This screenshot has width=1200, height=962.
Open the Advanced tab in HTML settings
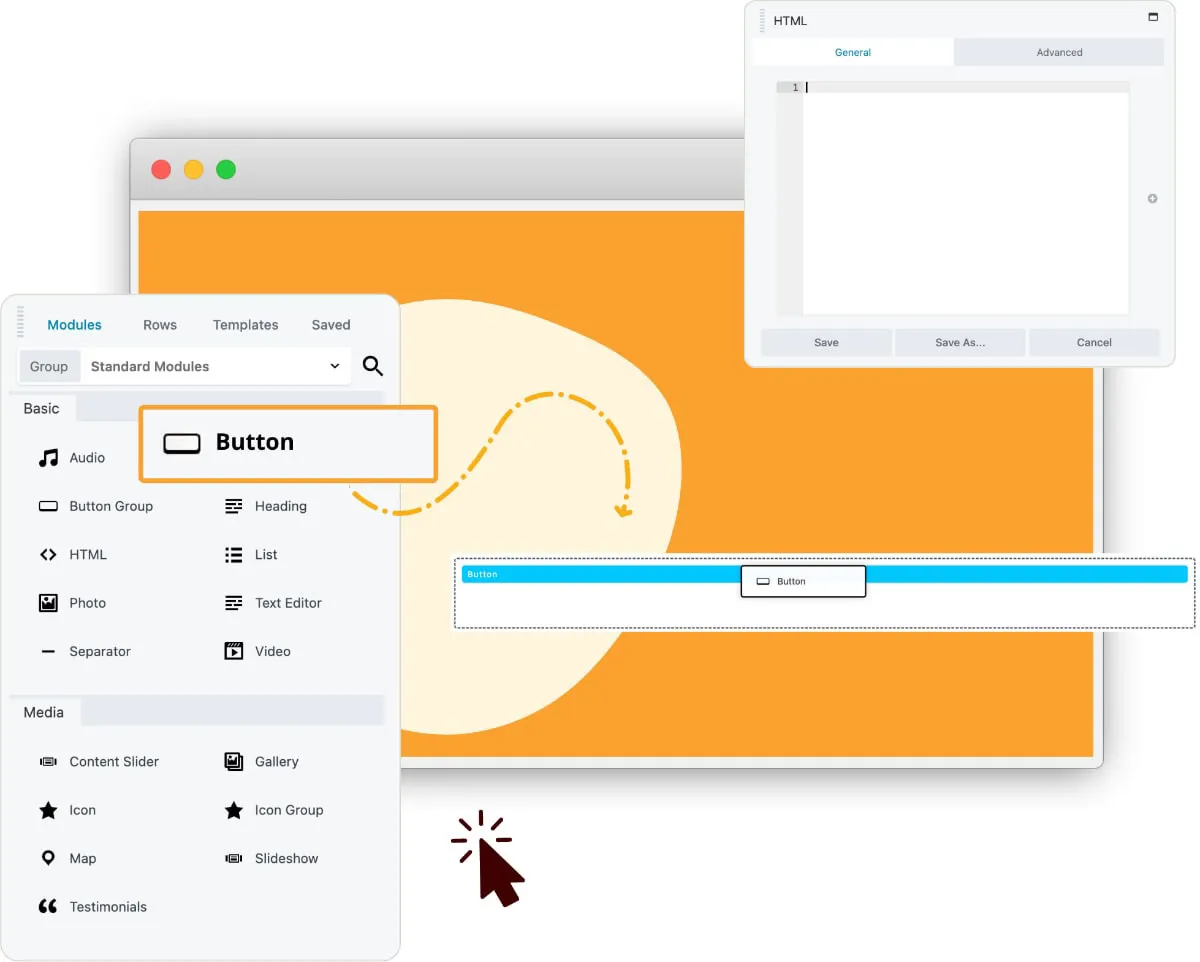[1058, 52]
